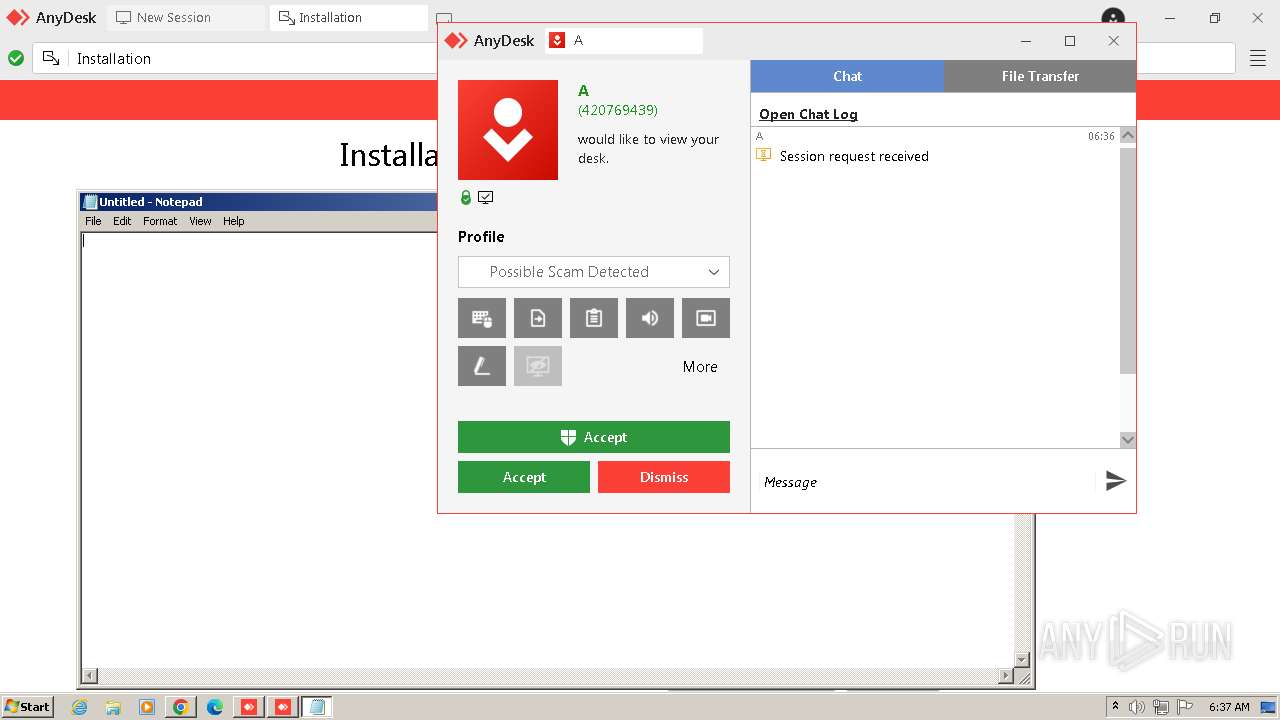Image resolution: width=1280 pixels, height=720 pixels.
Task: Click chat scrollbar up arrow
Action: pyautogui.click(x=1128, y=135)
